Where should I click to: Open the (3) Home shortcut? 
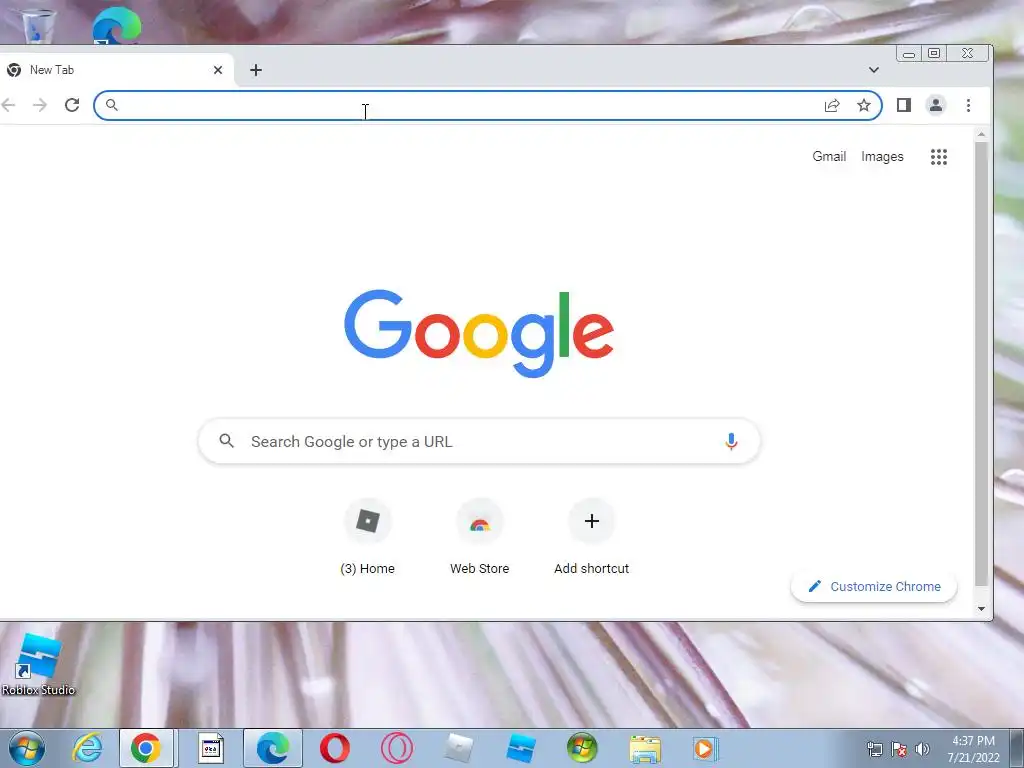pos(368,537)
